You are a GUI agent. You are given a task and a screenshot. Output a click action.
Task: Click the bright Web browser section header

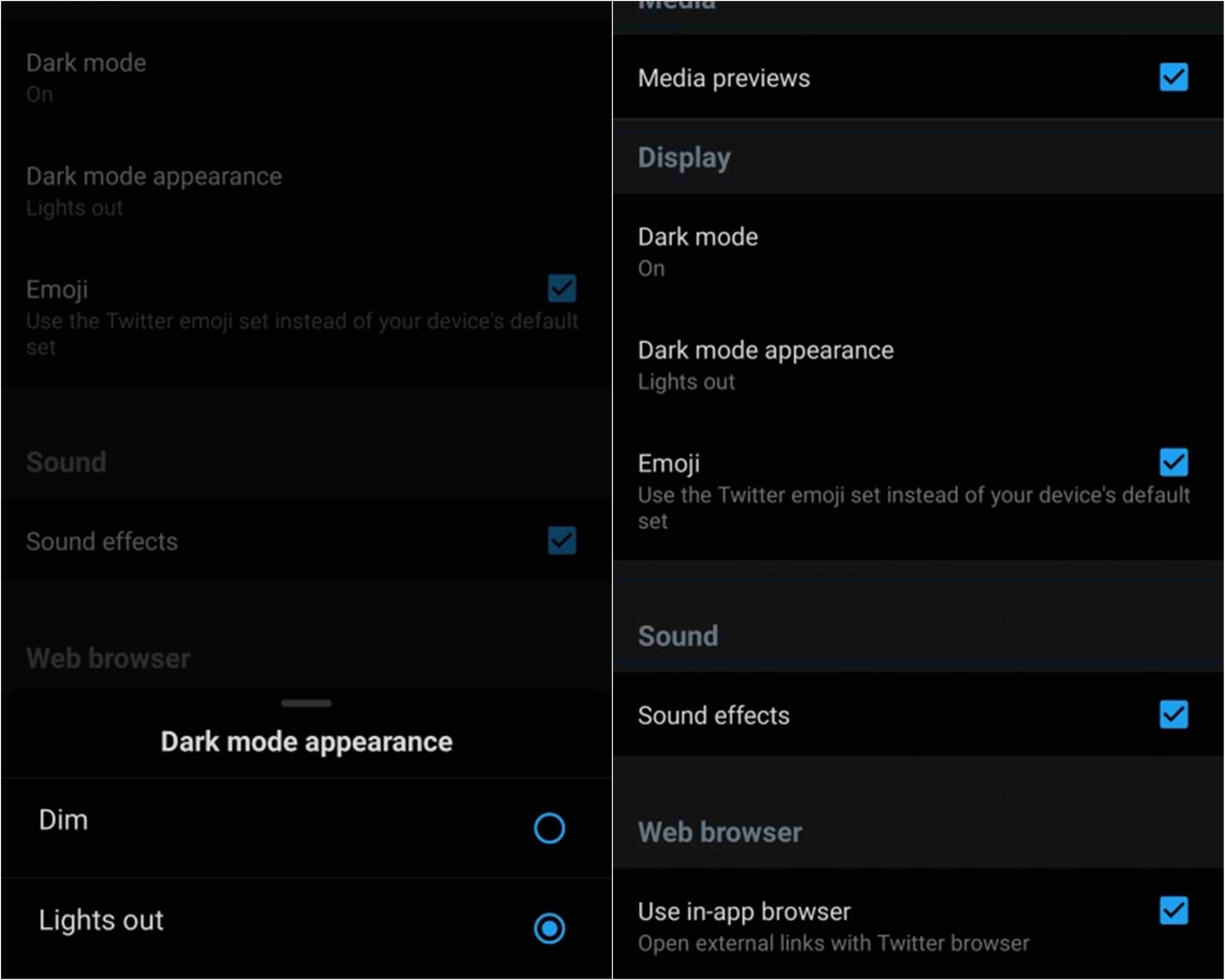click(x=720, y=832)
